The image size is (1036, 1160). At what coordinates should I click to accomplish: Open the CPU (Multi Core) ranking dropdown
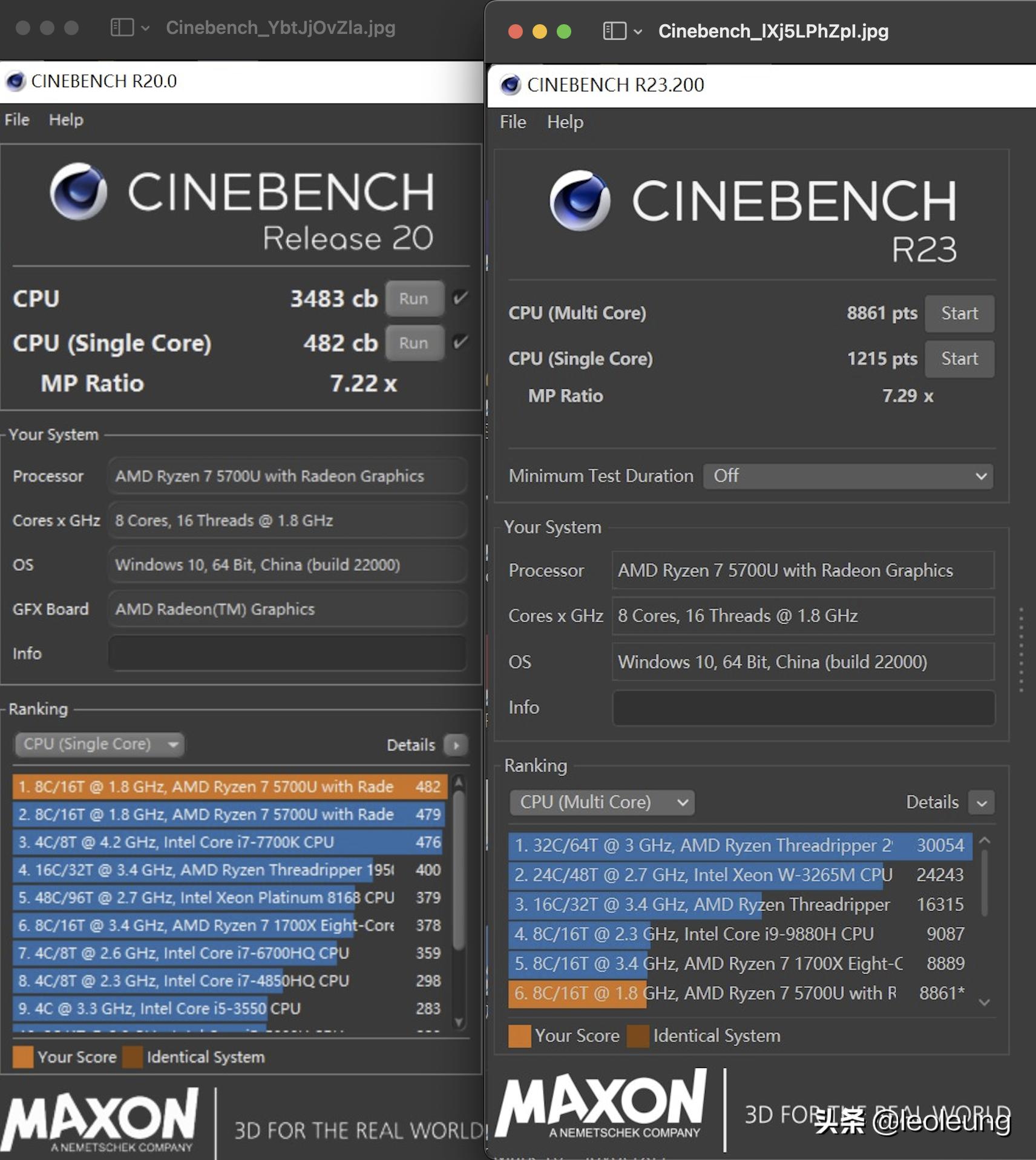[x=602, y=802]
